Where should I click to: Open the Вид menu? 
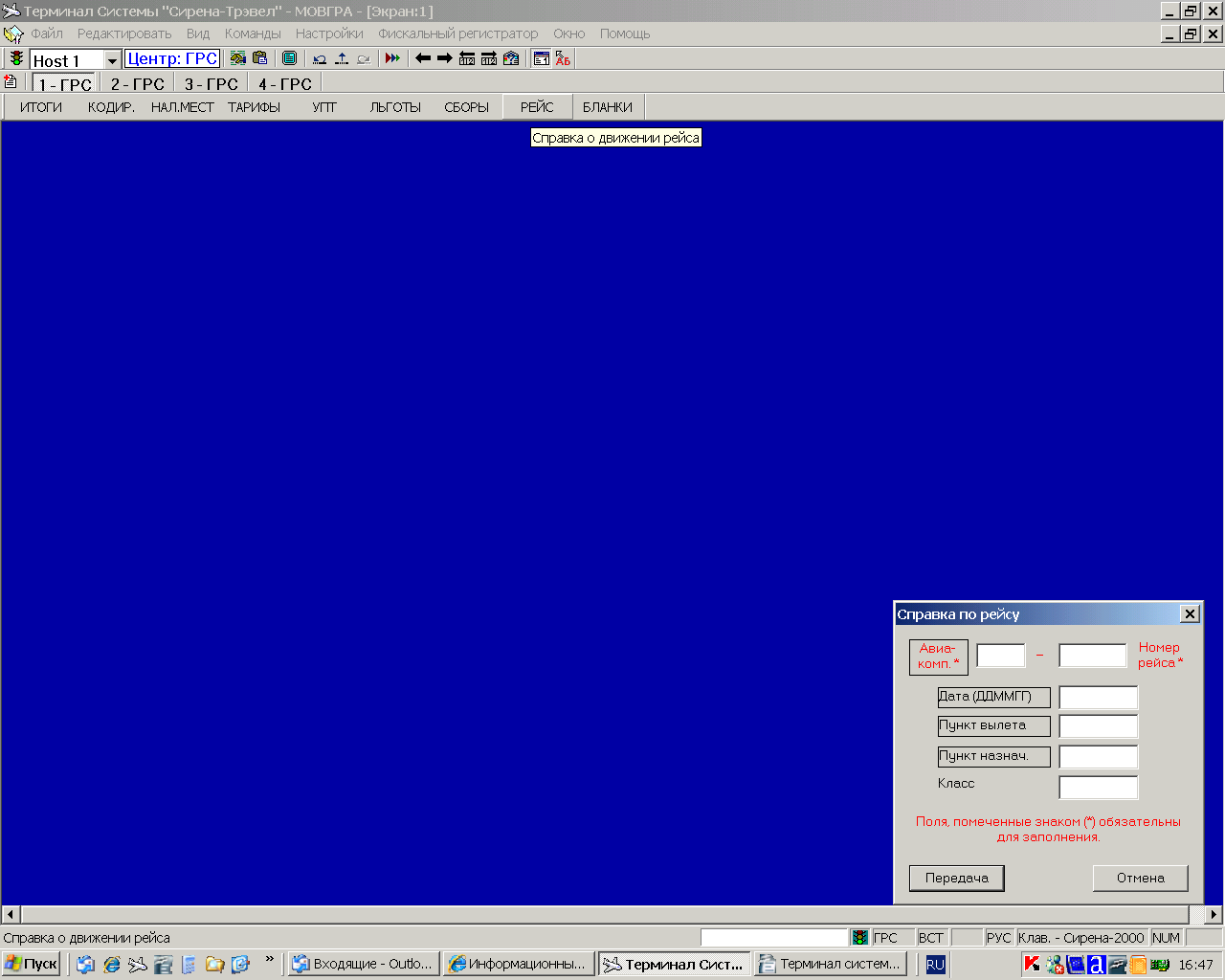tap(198, 33)
